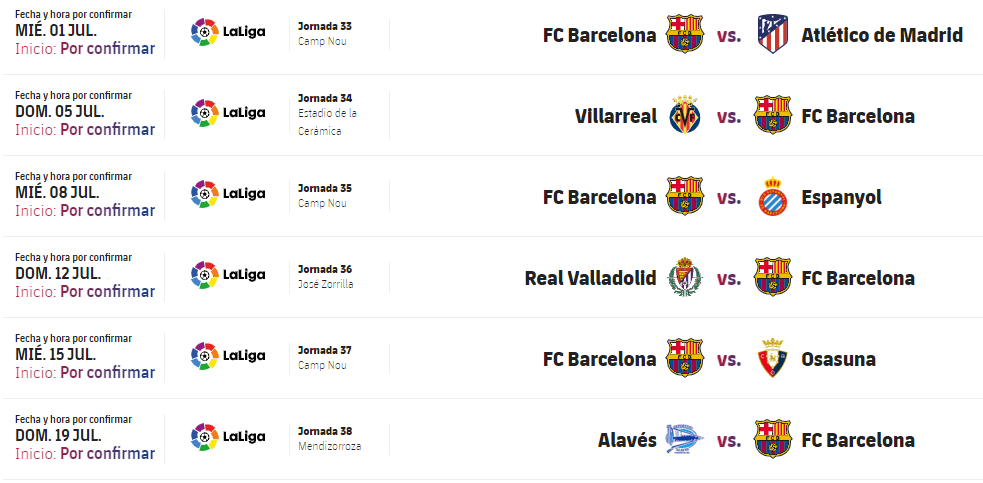This screenshot has width=983, height=483.
Task: Click the Osasuna club crest
Action: (773, 359)
